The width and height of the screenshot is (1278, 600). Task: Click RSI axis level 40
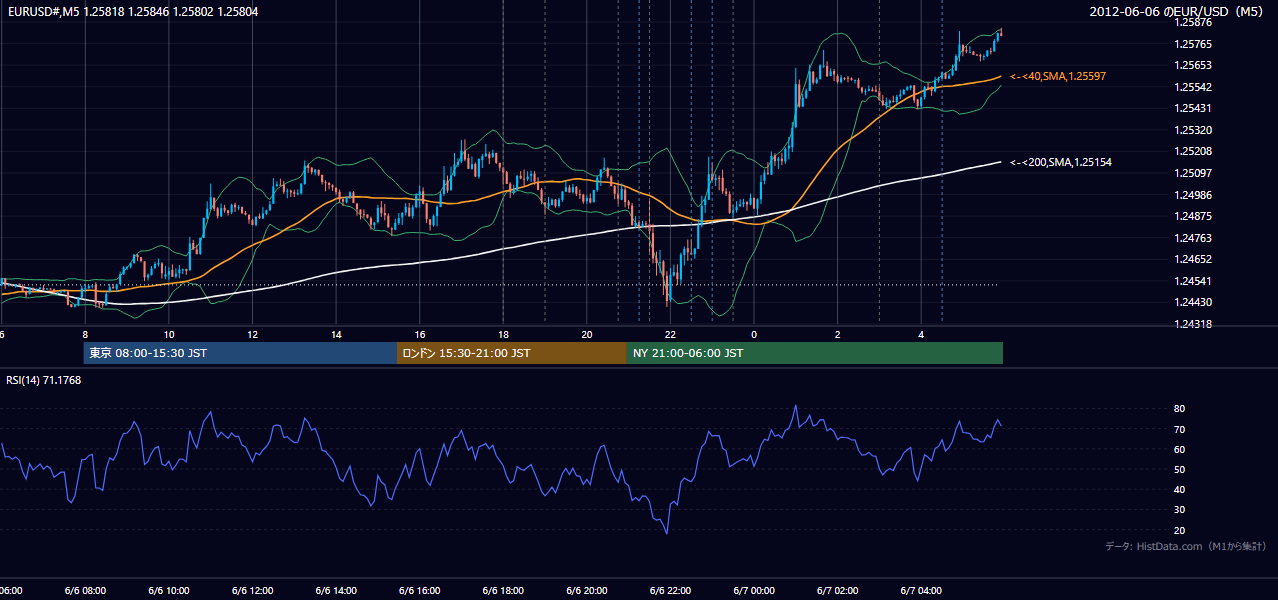[x=1179, y=489]
